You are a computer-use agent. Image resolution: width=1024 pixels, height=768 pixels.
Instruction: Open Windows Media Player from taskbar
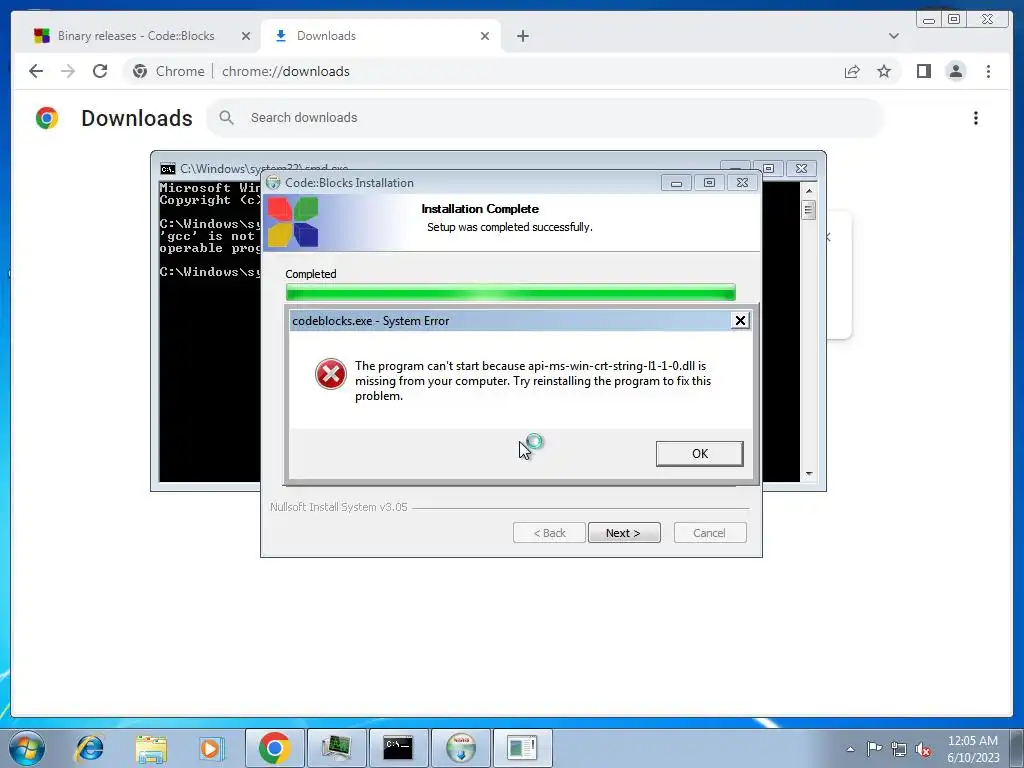coord(211,748)
